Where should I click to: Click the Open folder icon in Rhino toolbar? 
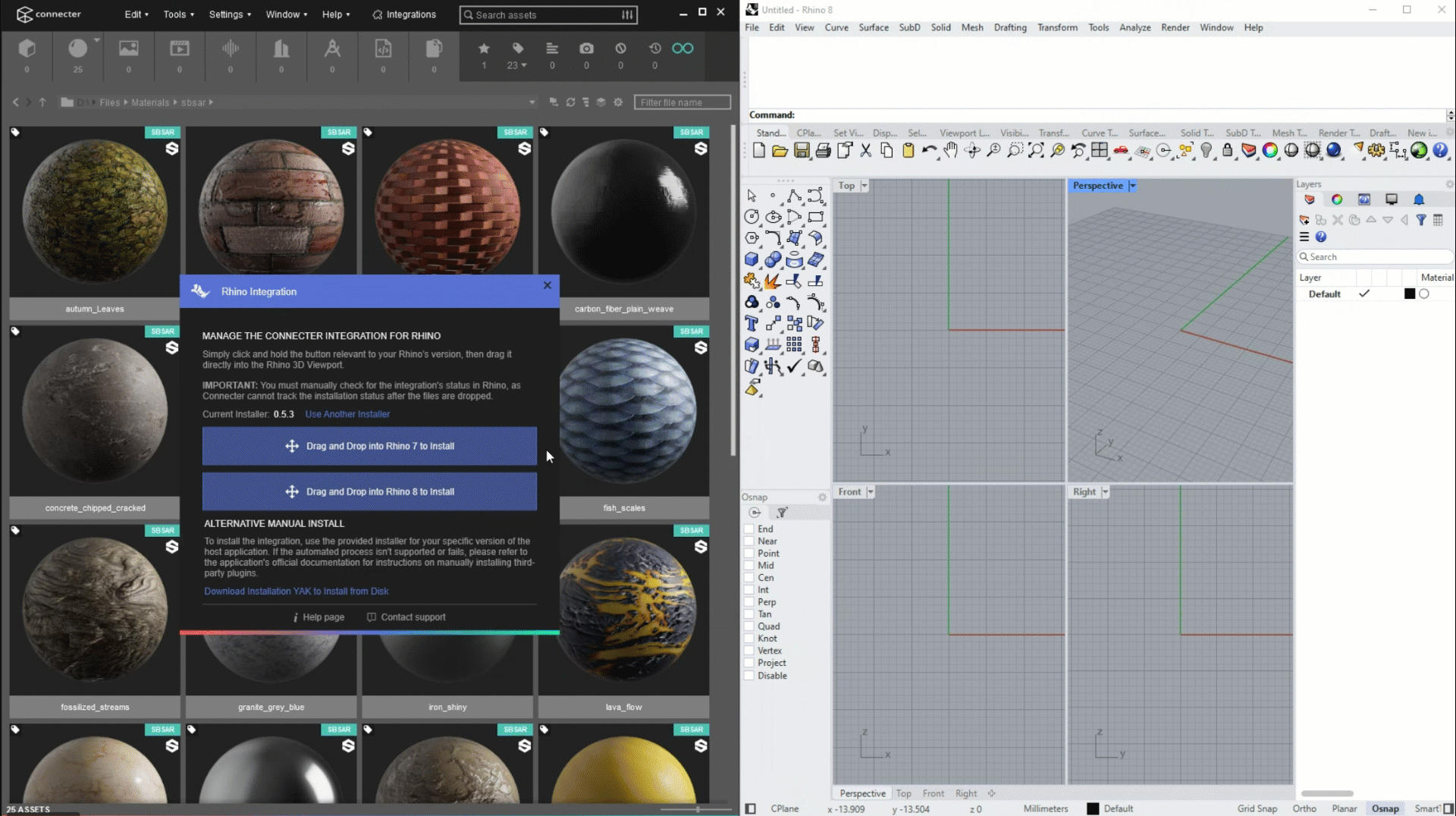(780, 150)
